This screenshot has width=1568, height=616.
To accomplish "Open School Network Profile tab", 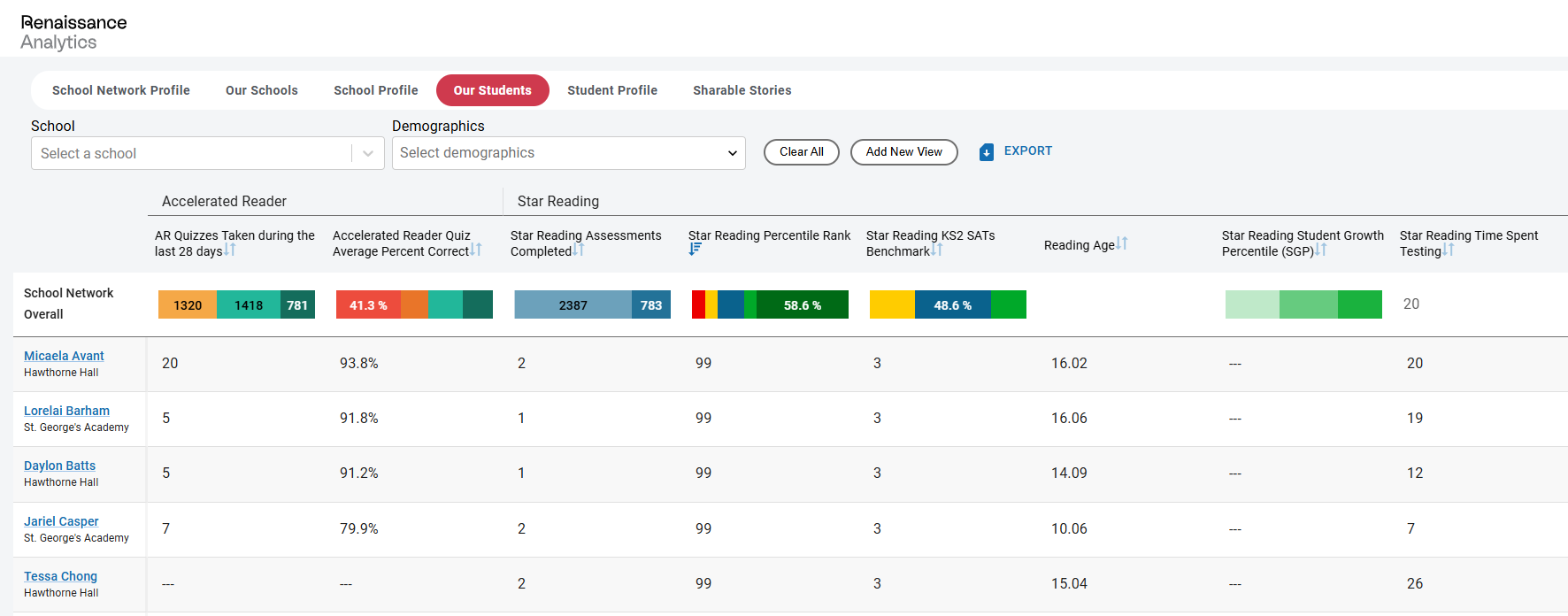I will (121, 90).
